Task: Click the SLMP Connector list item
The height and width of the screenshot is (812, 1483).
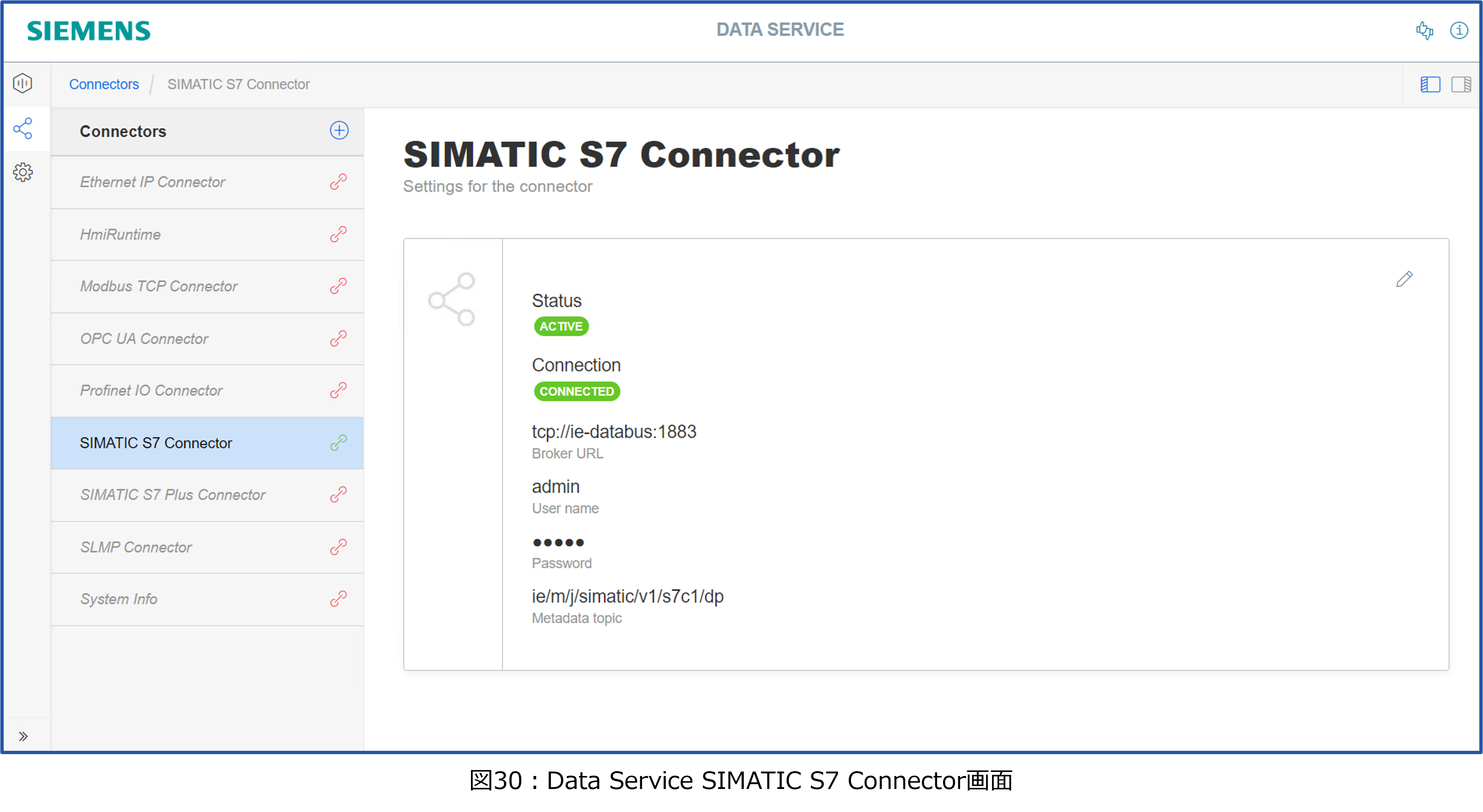Action: coord(136,547)
